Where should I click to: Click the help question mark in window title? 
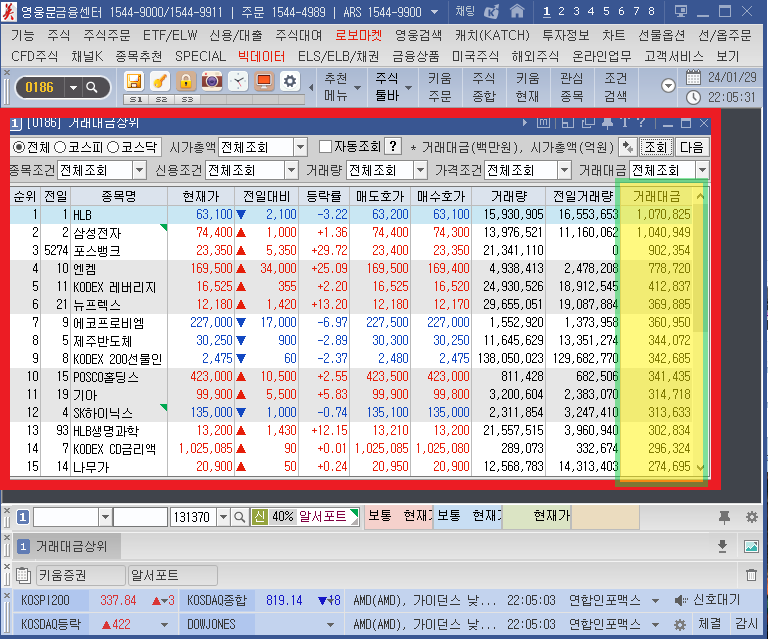(641, 123)
